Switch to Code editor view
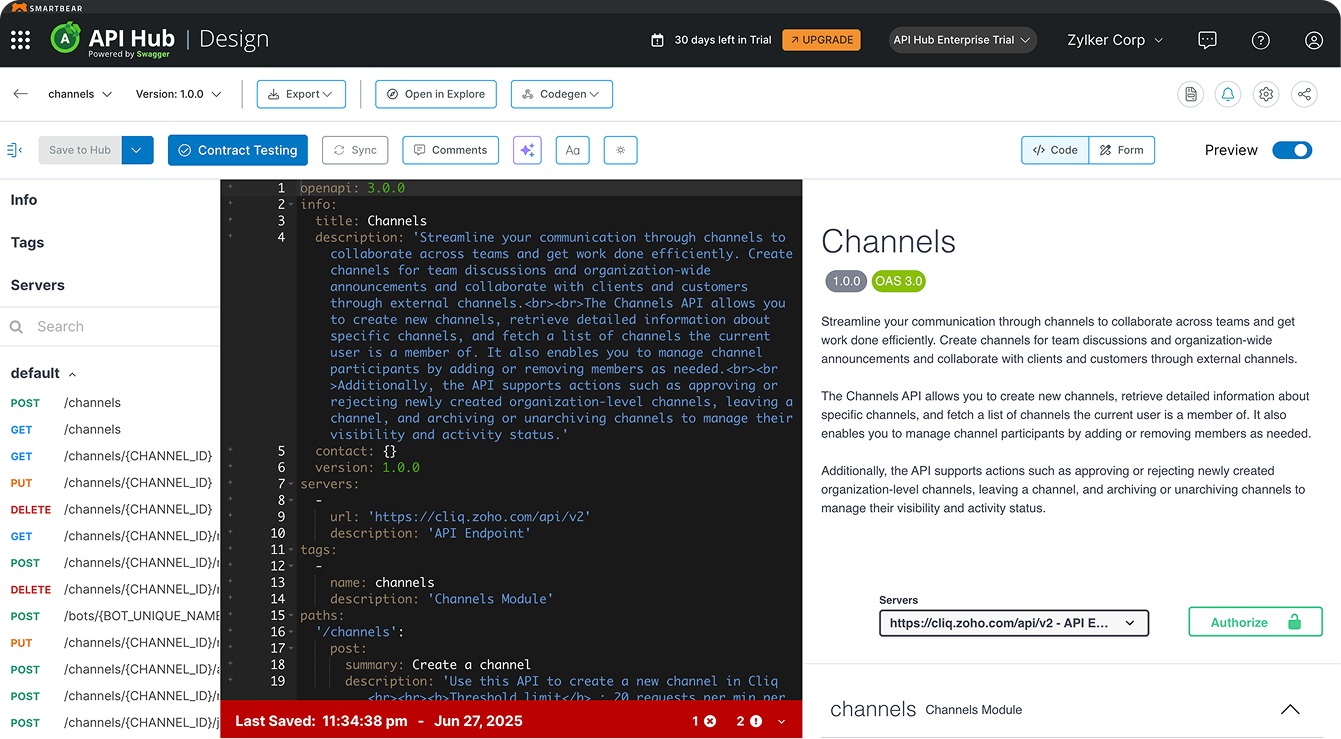 coord(1055,150)
